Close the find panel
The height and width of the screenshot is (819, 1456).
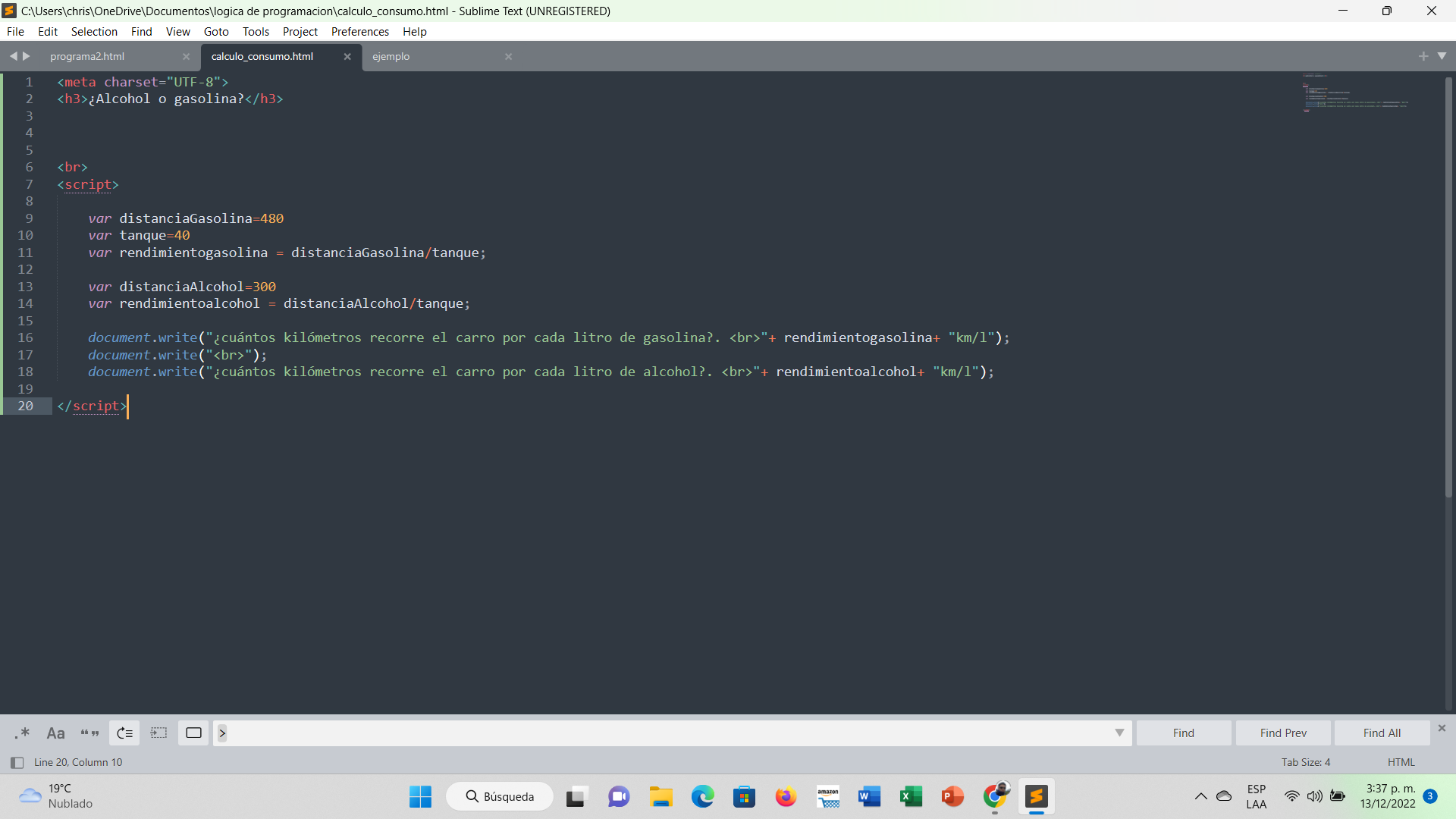pyautogui.click(x=1442, y=728)
